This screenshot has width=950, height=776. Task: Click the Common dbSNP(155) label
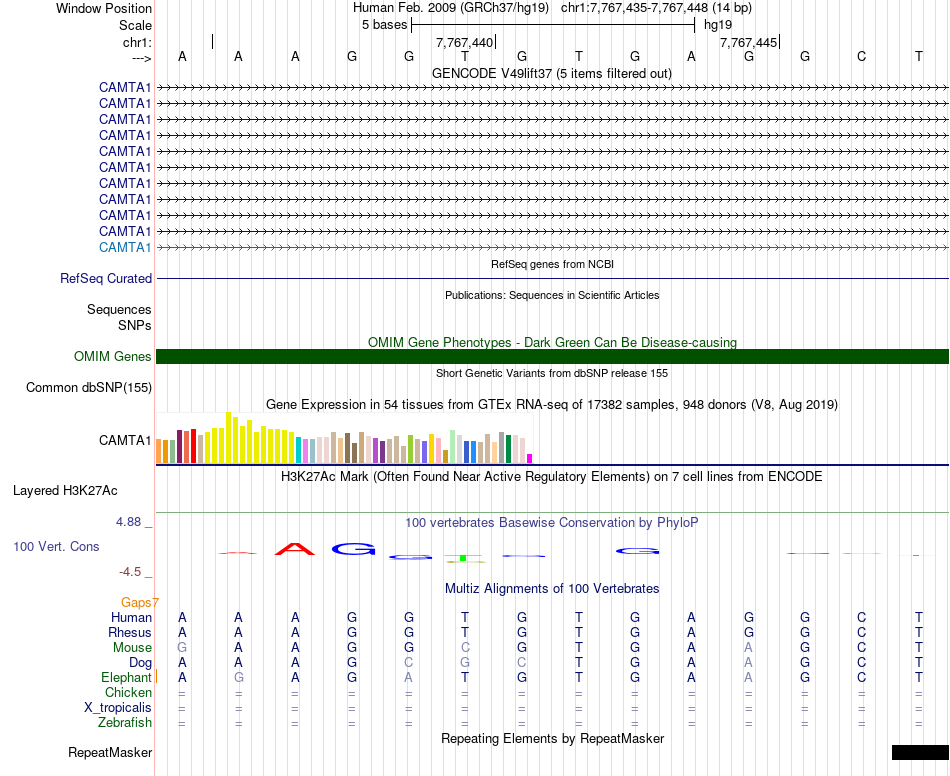pos(88,387)
